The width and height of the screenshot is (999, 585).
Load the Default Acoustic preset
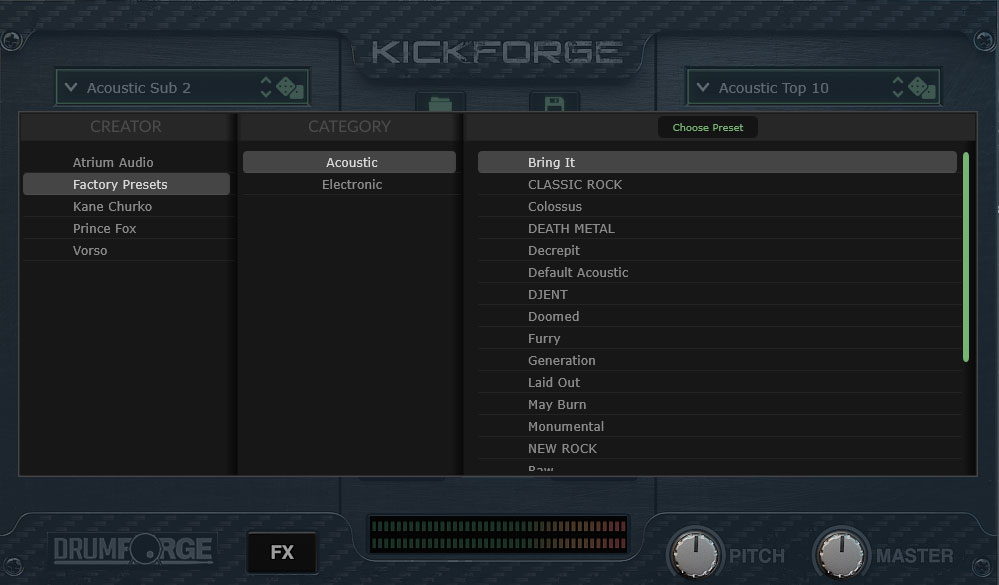pyautogui.click(x=717, y=272)
